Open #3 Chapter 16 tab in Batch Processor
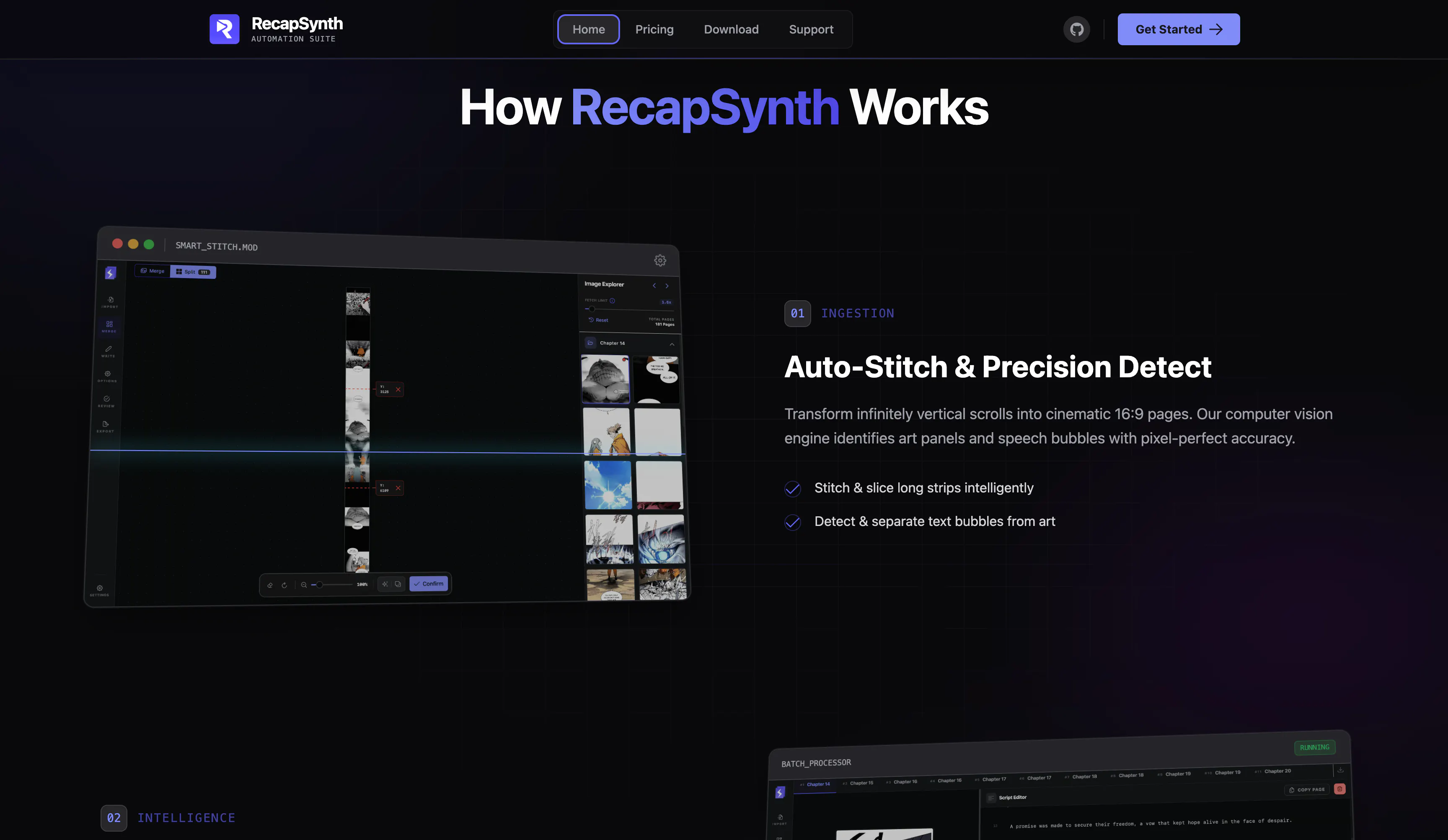 (x=902, y=781)
